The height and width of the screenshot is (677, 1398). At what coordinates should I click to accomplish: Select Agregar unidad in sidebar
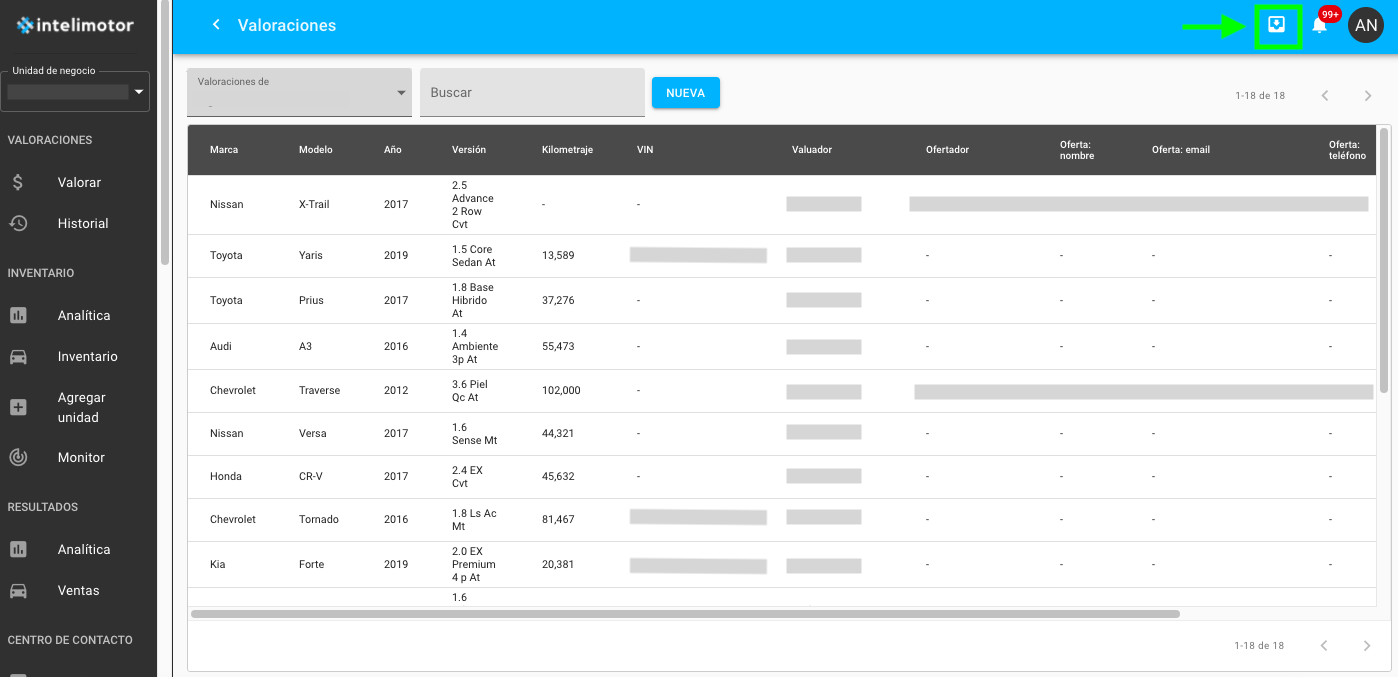coord(81,407)
